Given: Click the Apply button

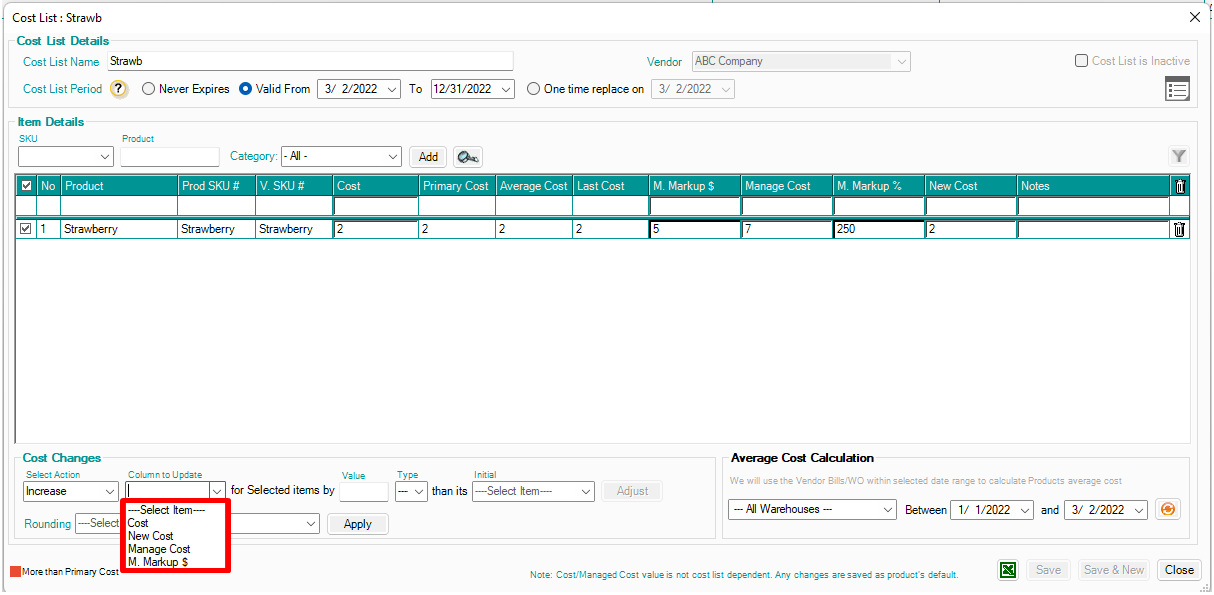Looking at the screenshot, I should click(357, 524).
